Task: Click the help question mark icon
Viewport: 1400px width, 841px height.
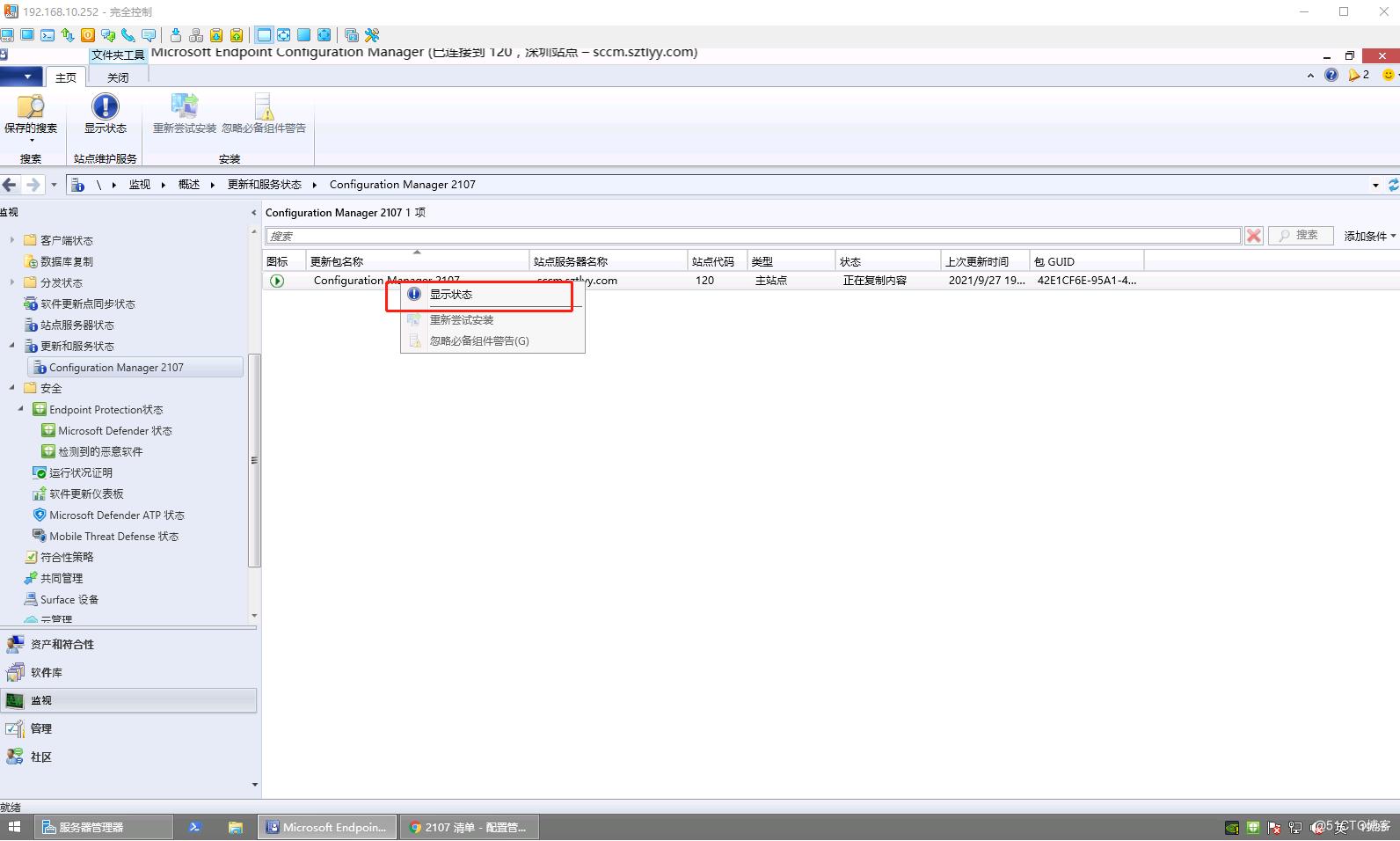Action: 1331,75
